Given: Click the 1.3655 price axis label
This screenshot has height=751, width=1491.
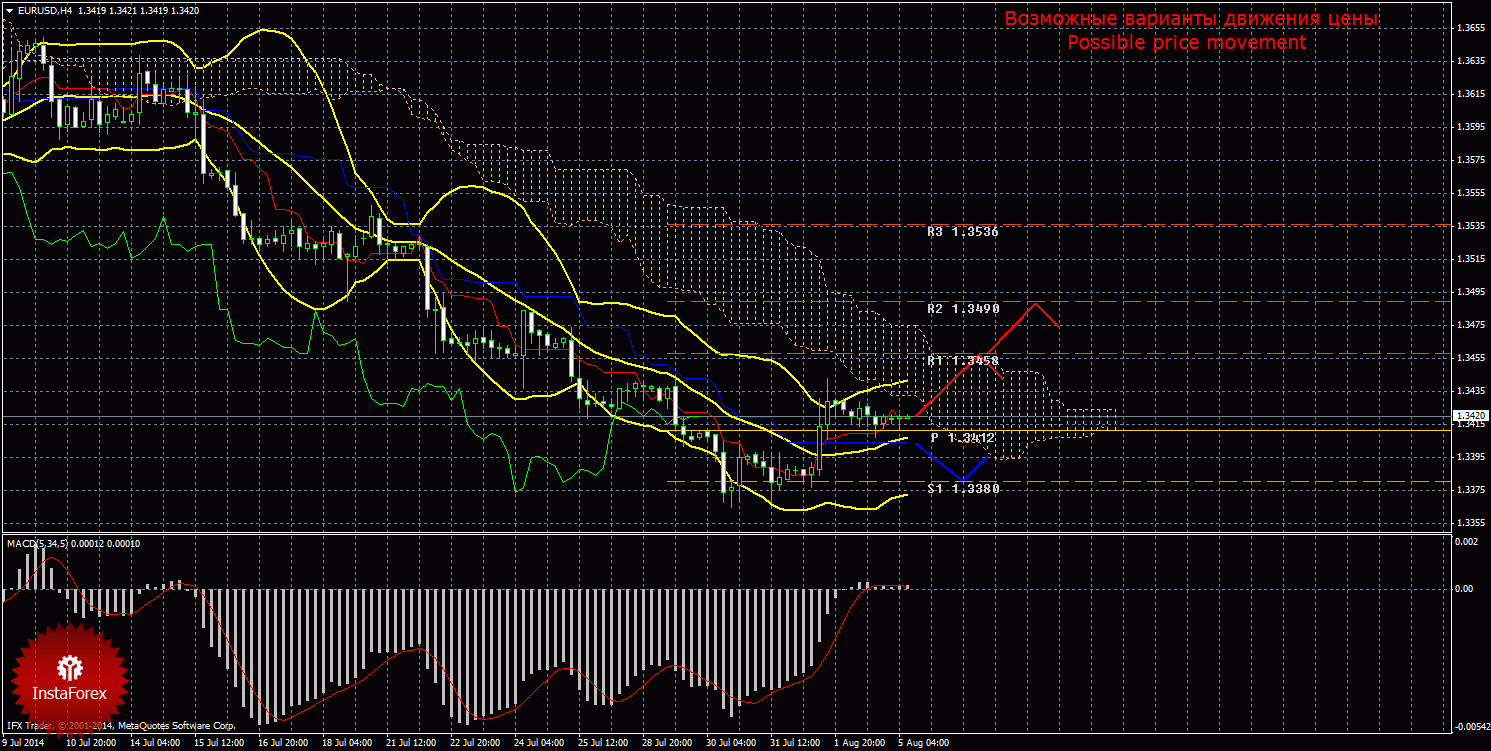Looking at the screenshot, I should click(1469, 28).
